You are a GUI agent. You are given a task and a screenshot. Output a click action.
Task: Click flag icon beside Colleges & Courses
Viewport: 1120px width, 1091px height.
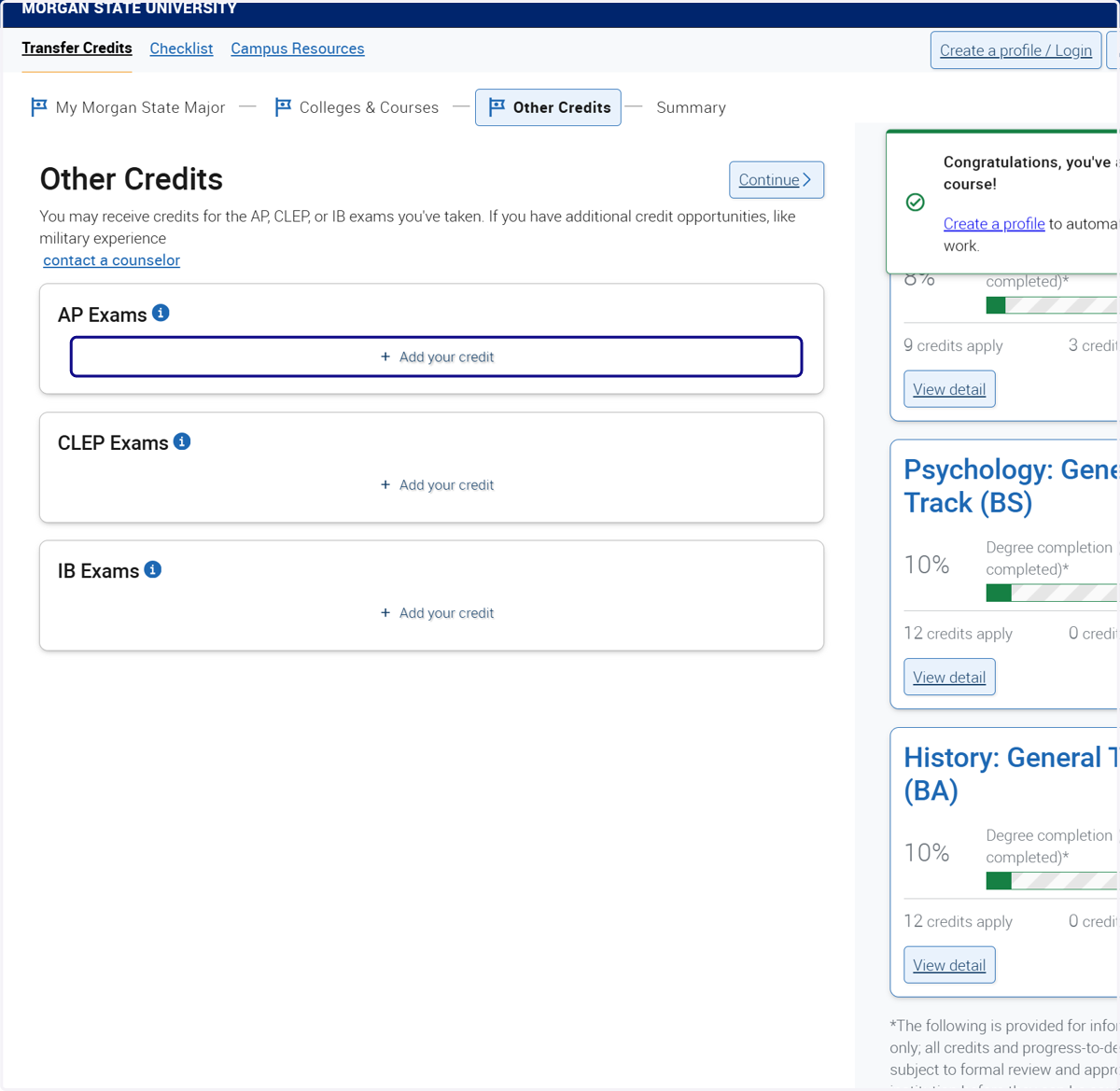(x=283, y=107)
